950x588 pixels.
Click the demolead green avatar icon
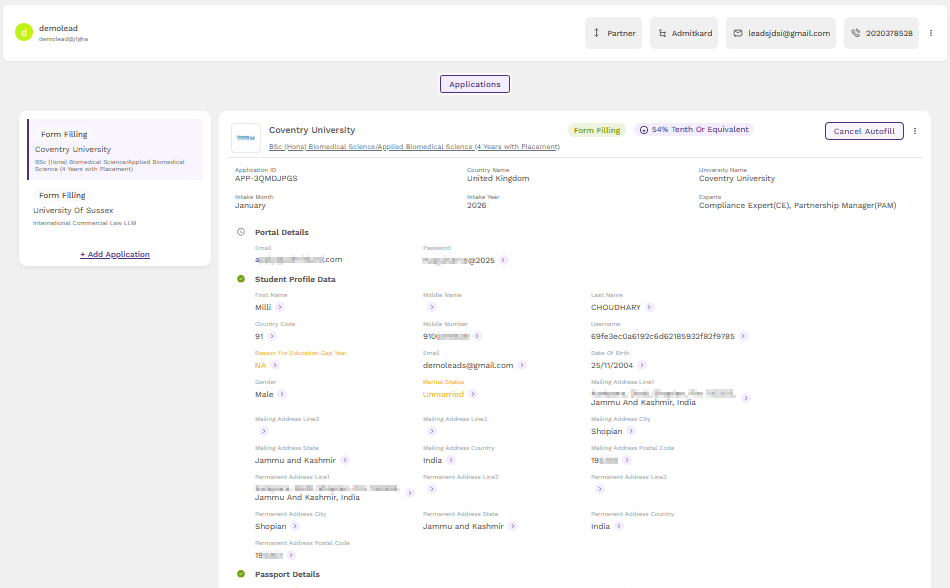[24, 32]
